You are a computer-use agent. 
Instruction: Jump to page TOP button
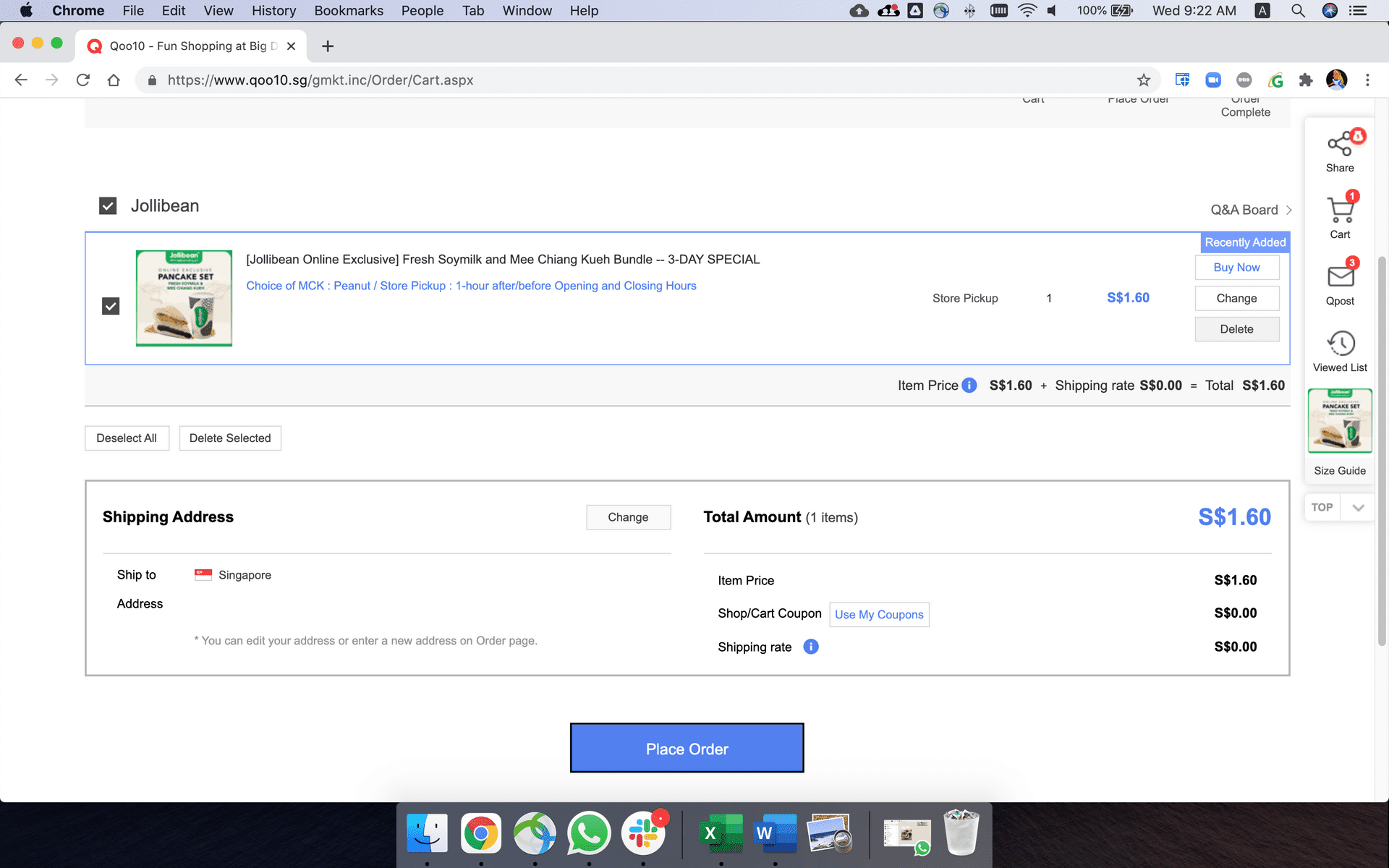point(1322,508)
